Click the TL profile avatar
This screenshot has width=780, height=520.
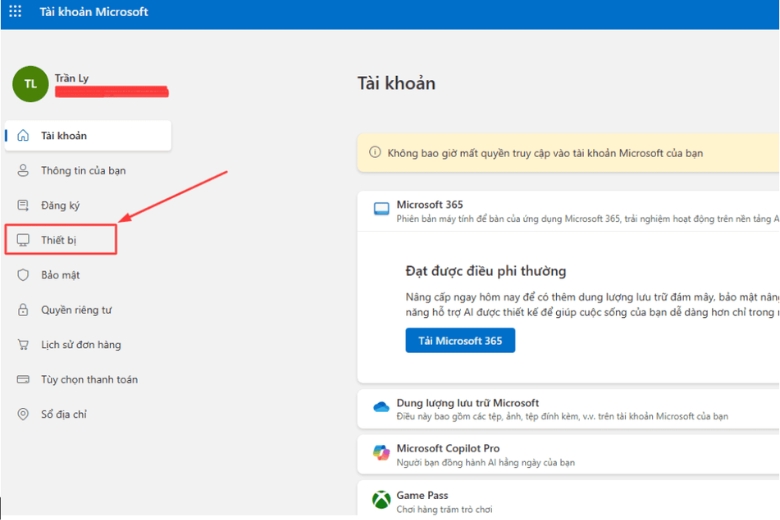30,84
